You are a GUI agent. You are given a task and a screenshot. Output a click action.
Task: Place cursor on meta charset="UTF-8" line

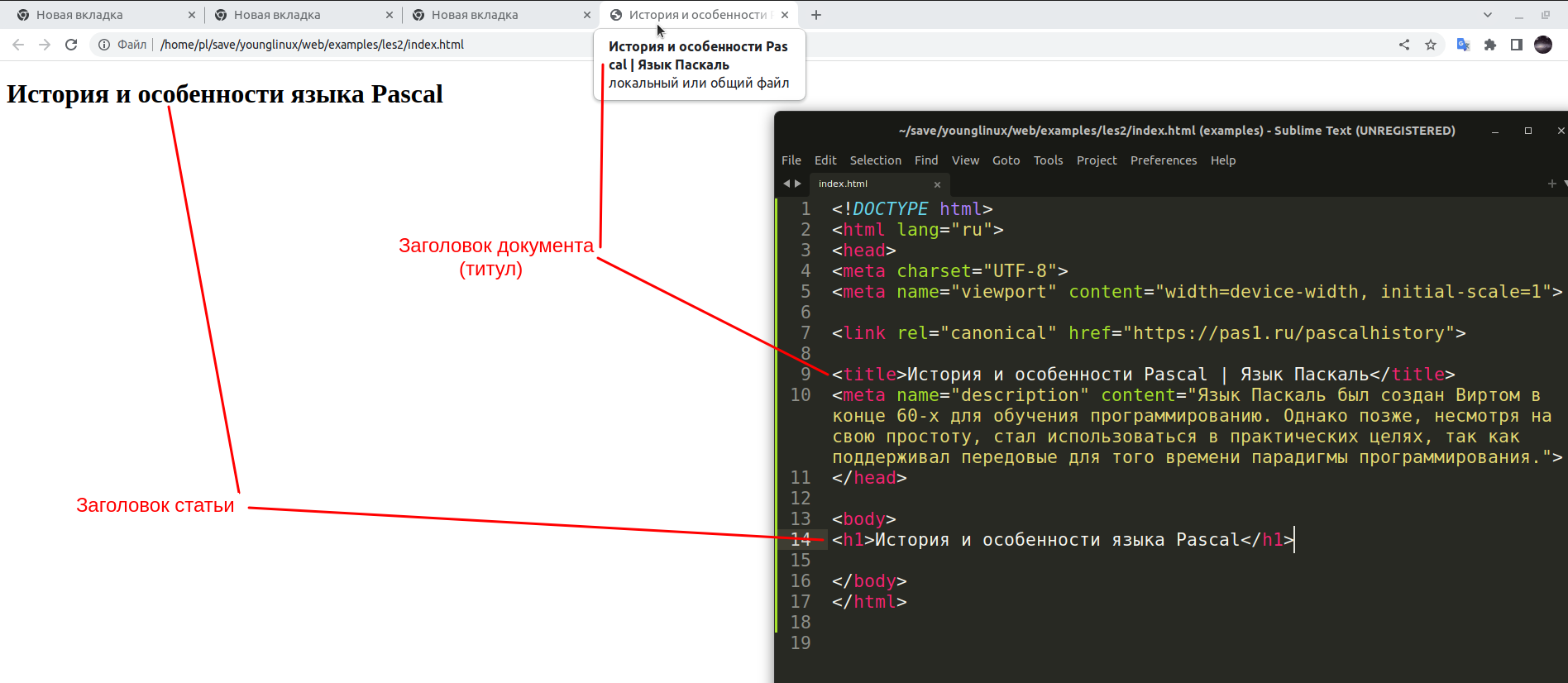point(950,271)
